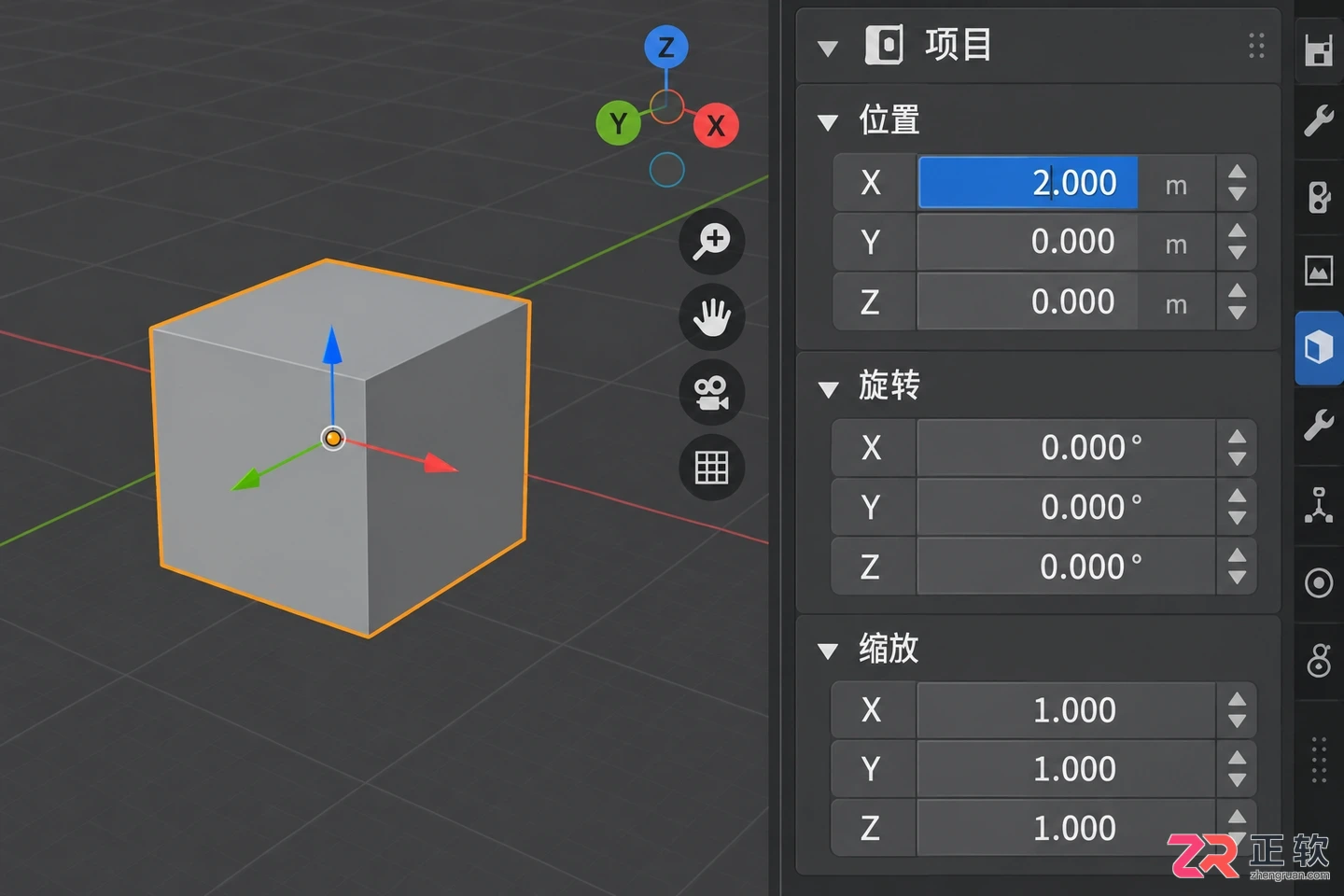Increase location Z with up stepper arrow
1344x896 pixels.
click(x=1237, y=290)
